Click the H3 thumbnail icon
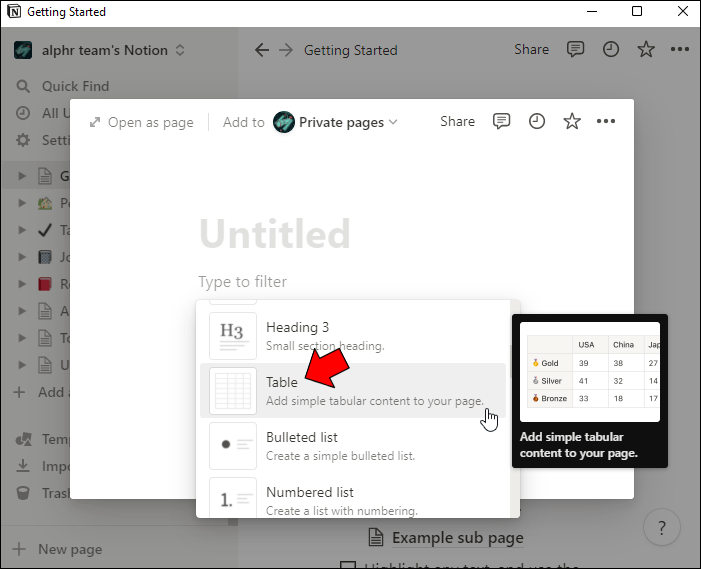 tap(233, 336)
